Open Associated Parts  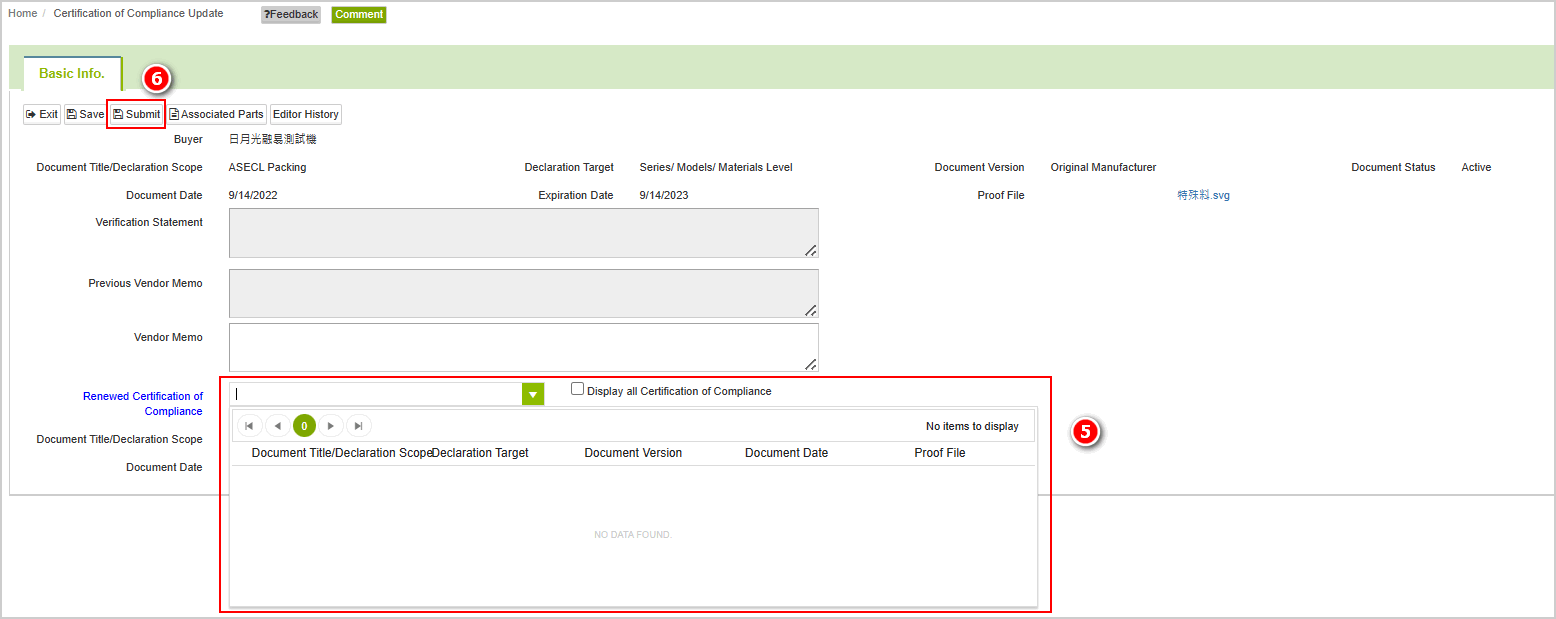216,114
